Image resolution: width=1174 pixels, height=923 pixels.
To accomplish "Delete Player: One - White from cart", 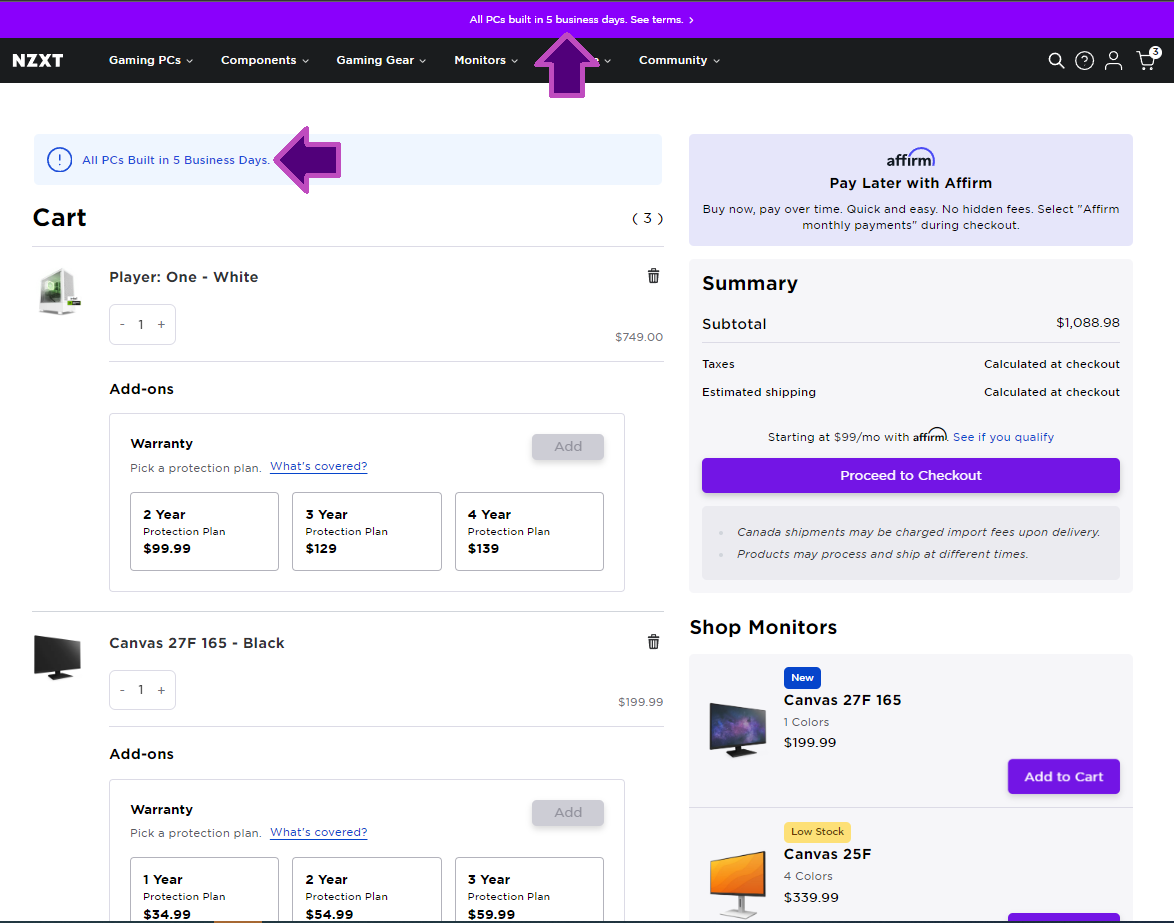I will [x=654, y=276].
